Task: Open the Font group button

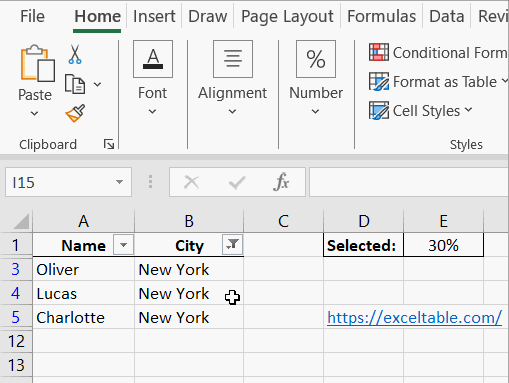Action: click(x=153, y=59)
